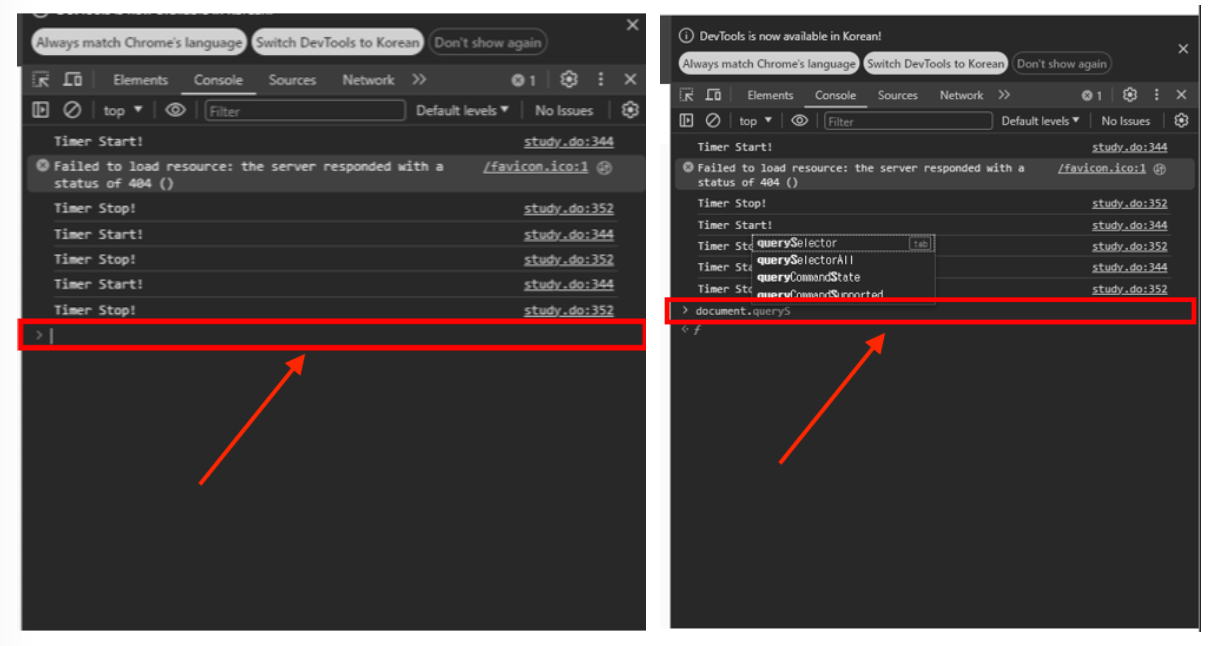This screenshot has height=646, width=1216.
Task: Open /favicon.ico:1 link in right panel
Action: (1102, 168)
